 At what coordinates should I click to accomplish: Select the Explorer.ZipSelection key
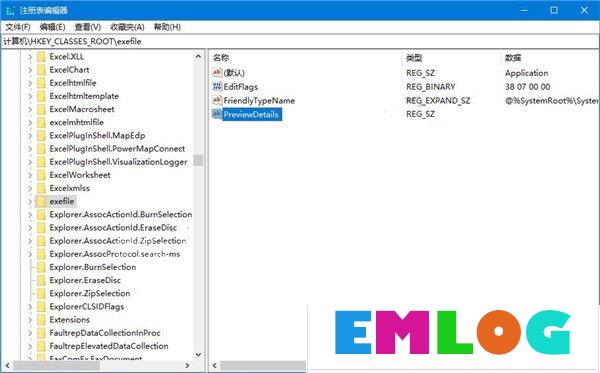click(90, 293)
